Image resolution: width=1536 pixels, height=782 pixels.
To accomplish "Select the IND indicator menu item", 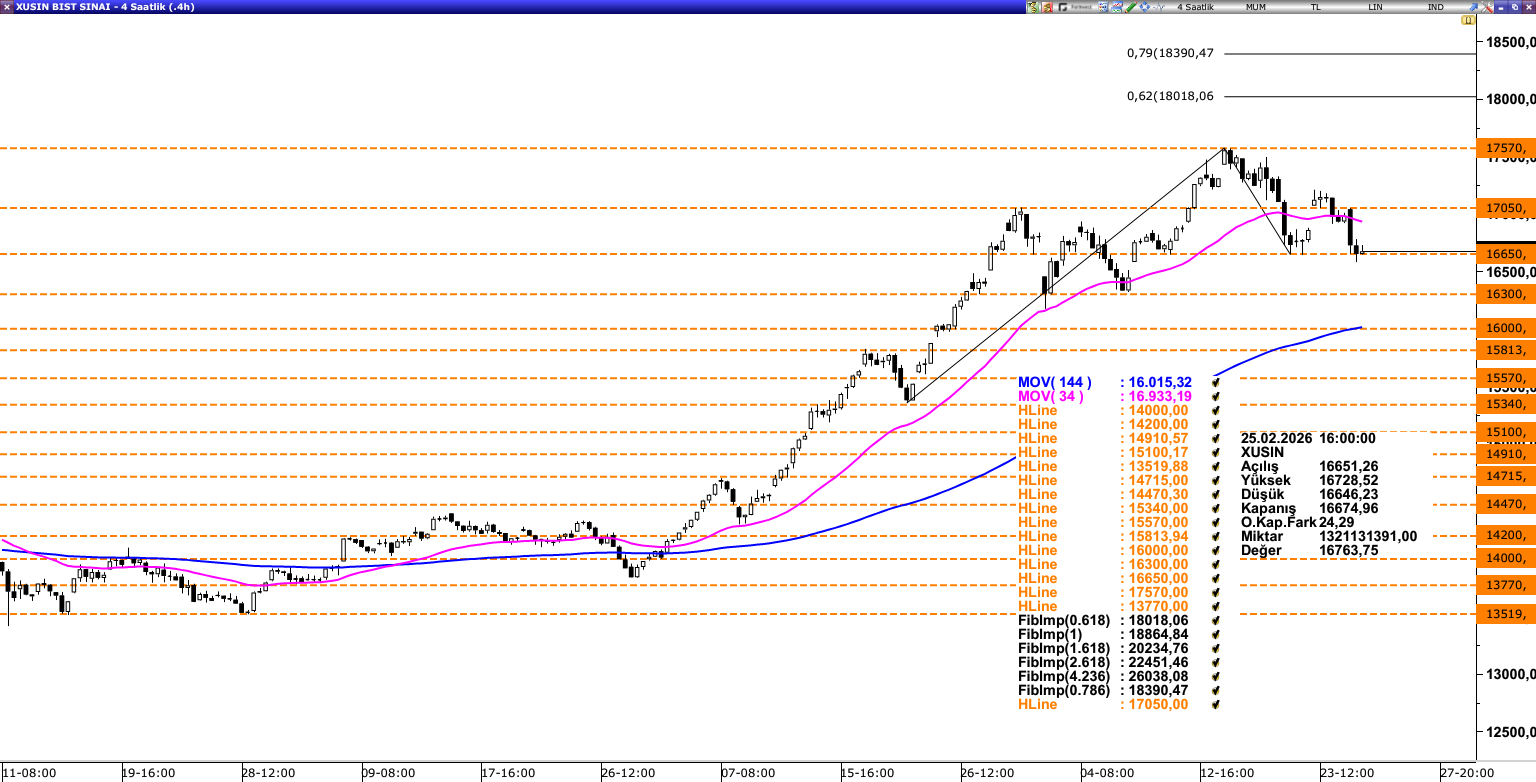I will coord(1435,7).
